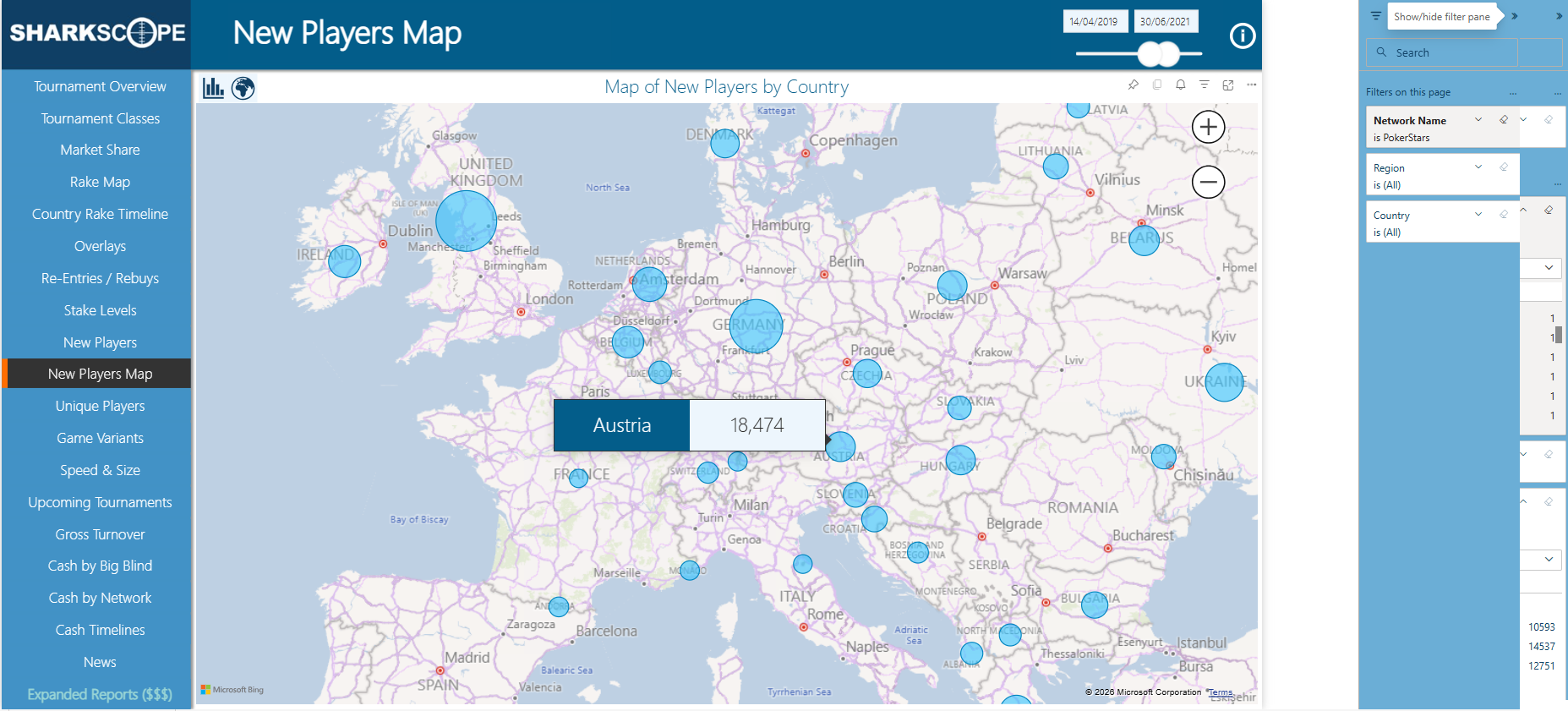Click the Terms link on map
The image size is (1568, 711).
[1220, 692]
